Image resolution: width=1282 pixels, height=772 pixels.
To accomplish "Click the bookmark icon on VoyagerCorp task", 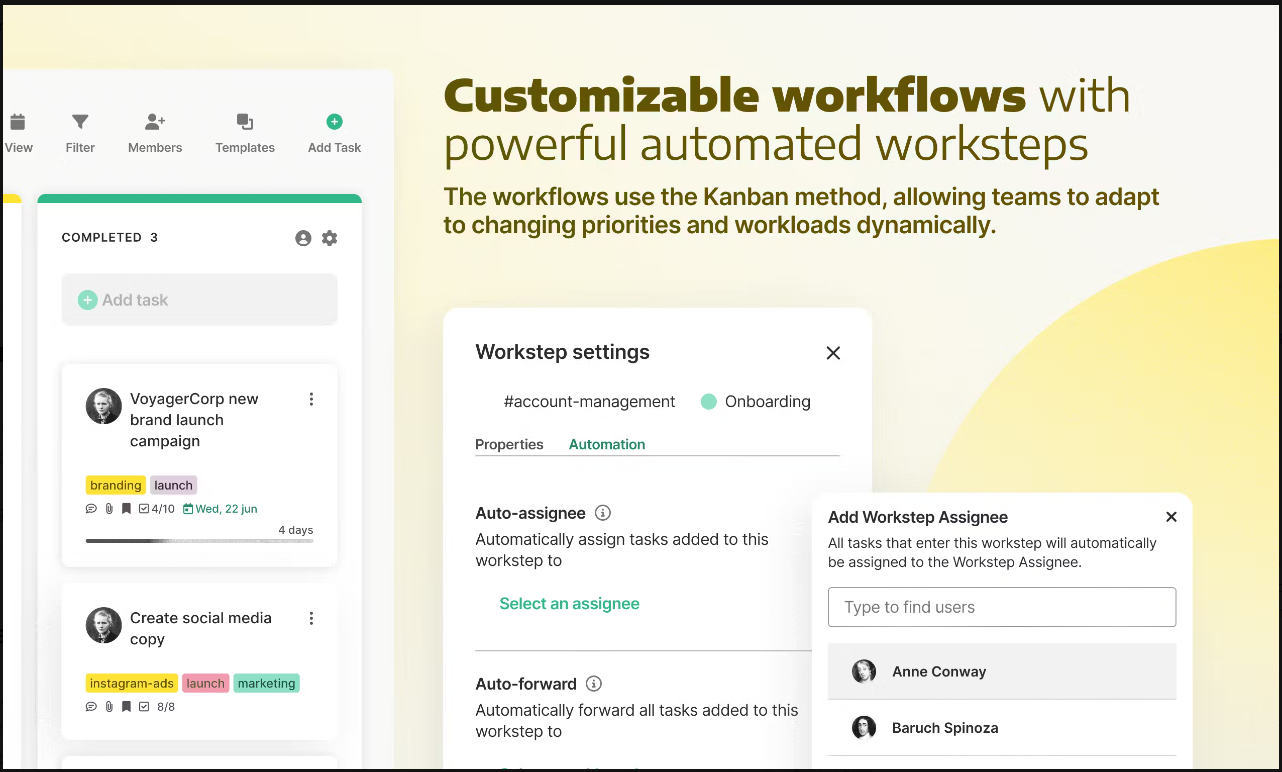I will (x=126, y=509).
